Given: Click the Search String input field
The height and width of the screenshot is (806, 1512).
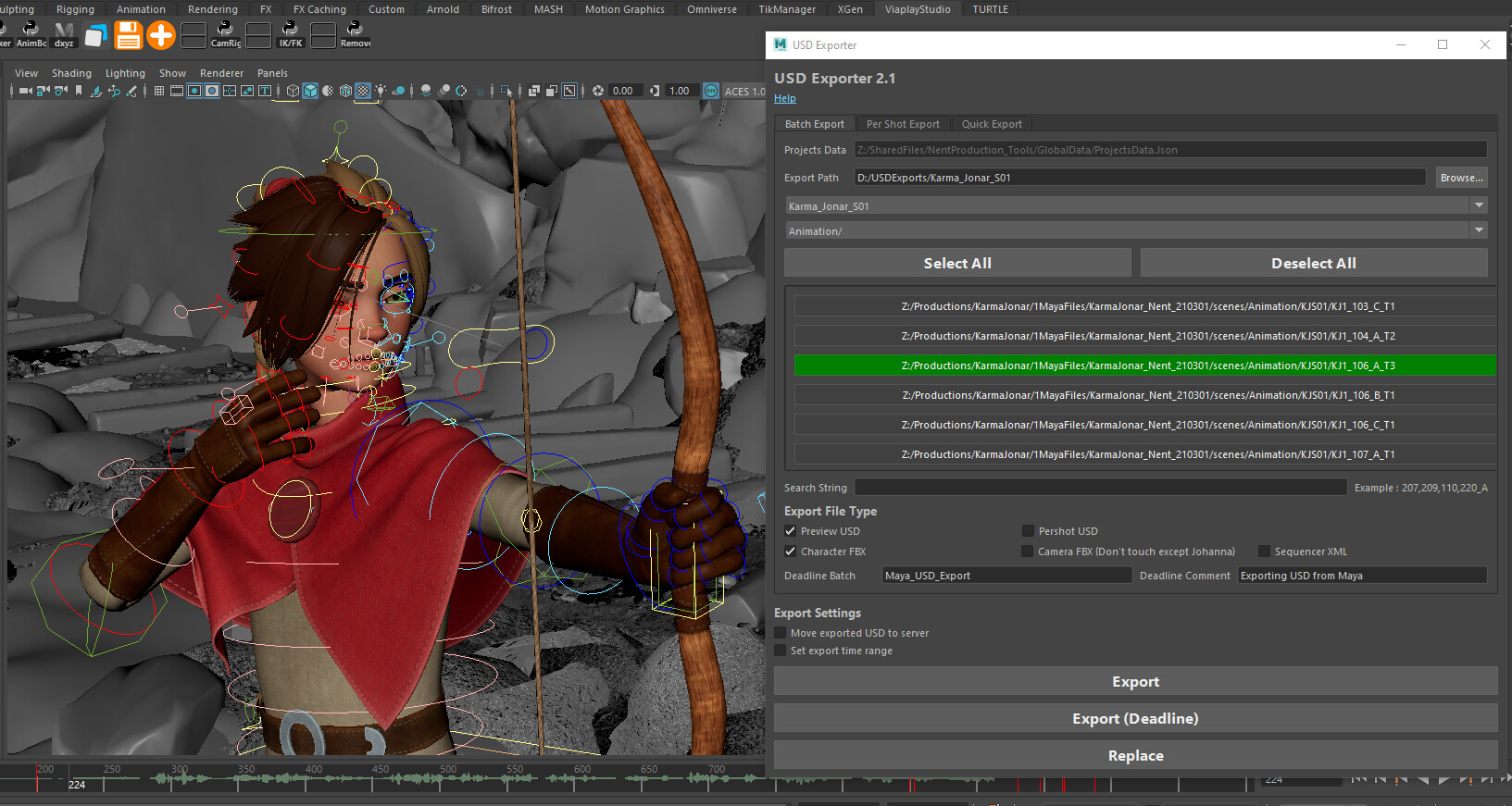Looking at the screenshot, I should (1099, 488).
